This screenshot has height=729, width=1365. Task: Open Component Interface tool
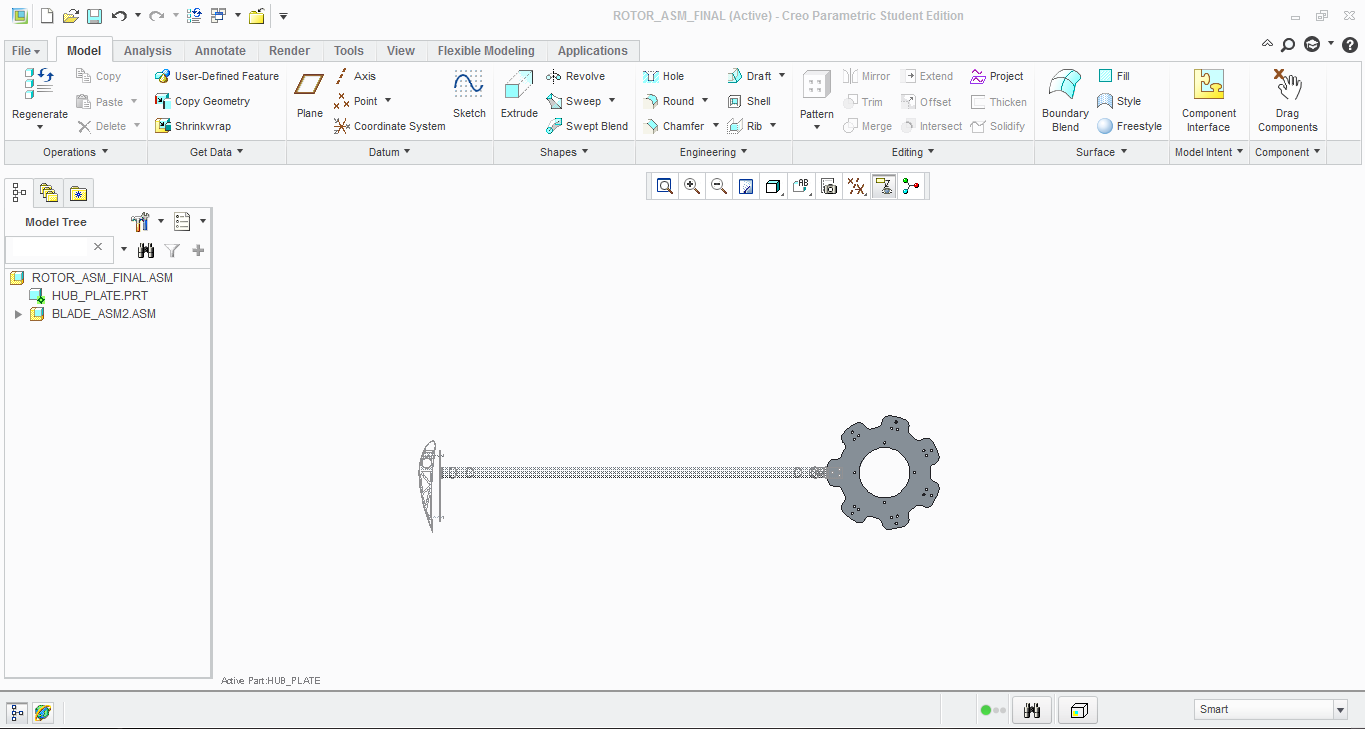(x=1209, y=100)
